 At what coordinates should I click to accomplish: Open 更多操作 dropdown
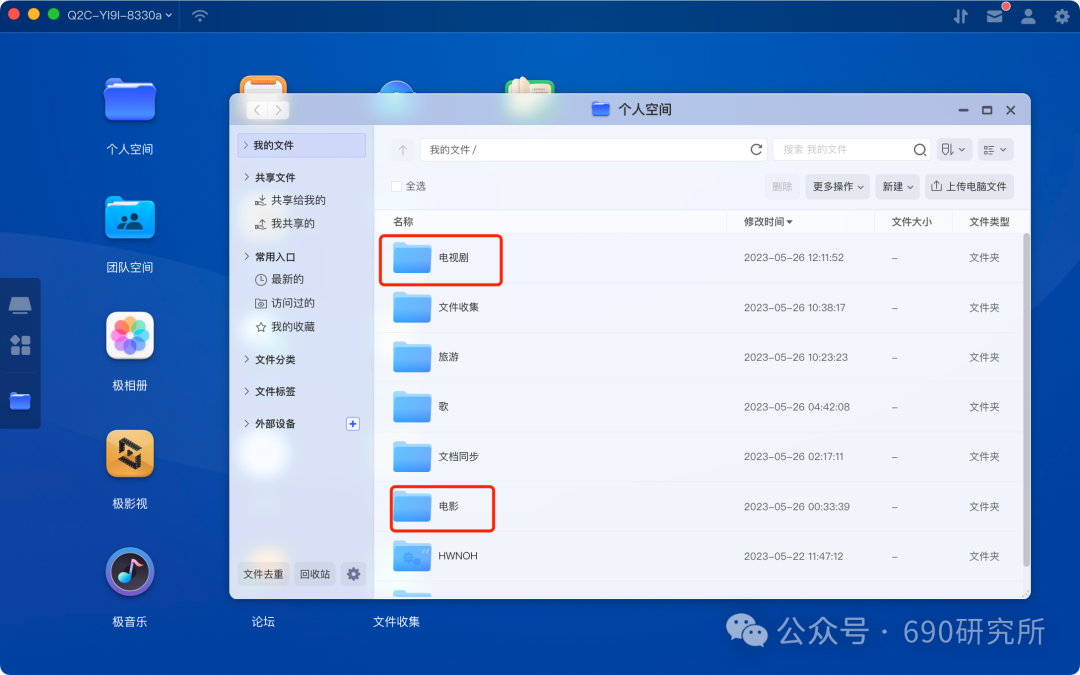tap(838, 187)
